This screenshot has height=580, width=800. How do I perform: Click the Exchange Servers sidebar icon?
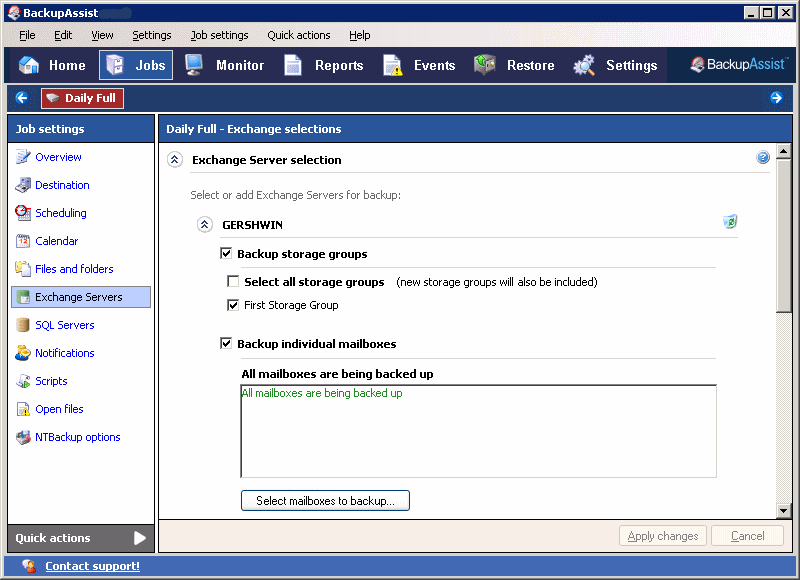point(23,297)
